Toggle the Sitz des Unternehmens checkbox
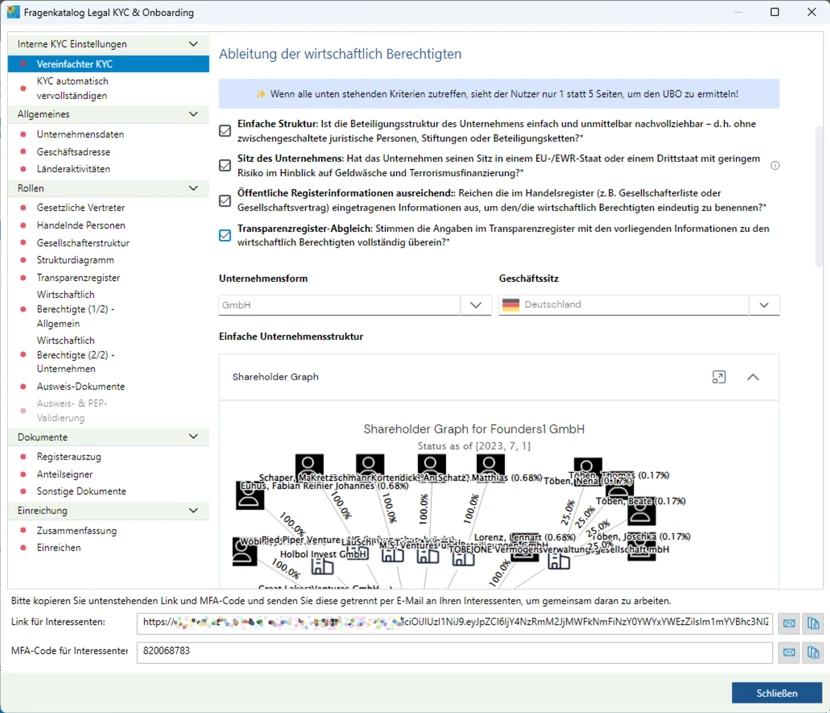 point(225,166)
